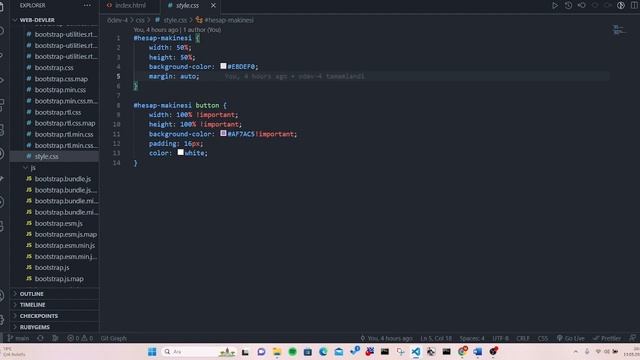Open file history clock icon in editor toolbar
640x360 pixels.
568,5
